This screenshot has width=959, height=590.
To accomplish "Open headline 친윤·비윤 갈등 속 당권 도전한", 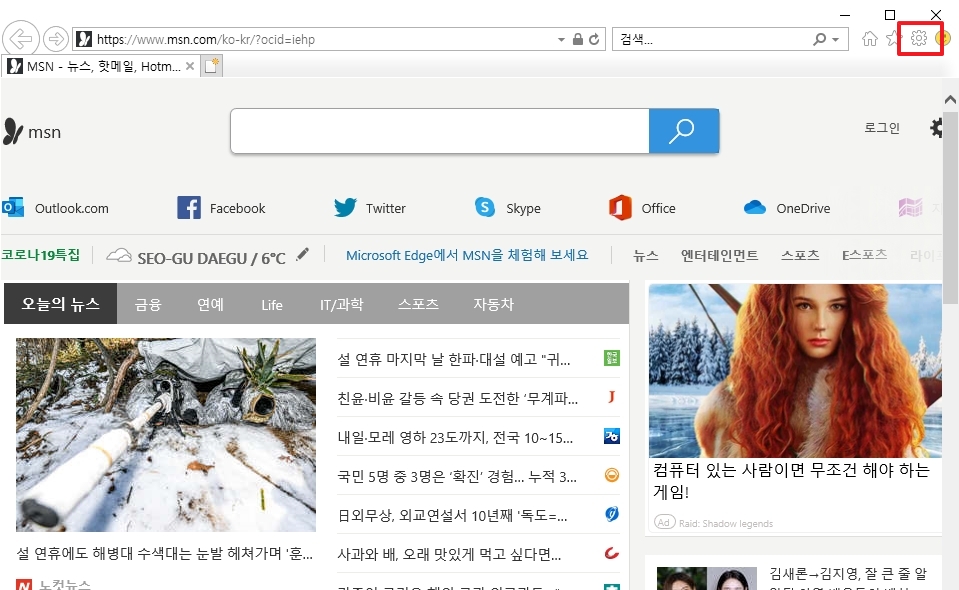I will click(457, 398).
